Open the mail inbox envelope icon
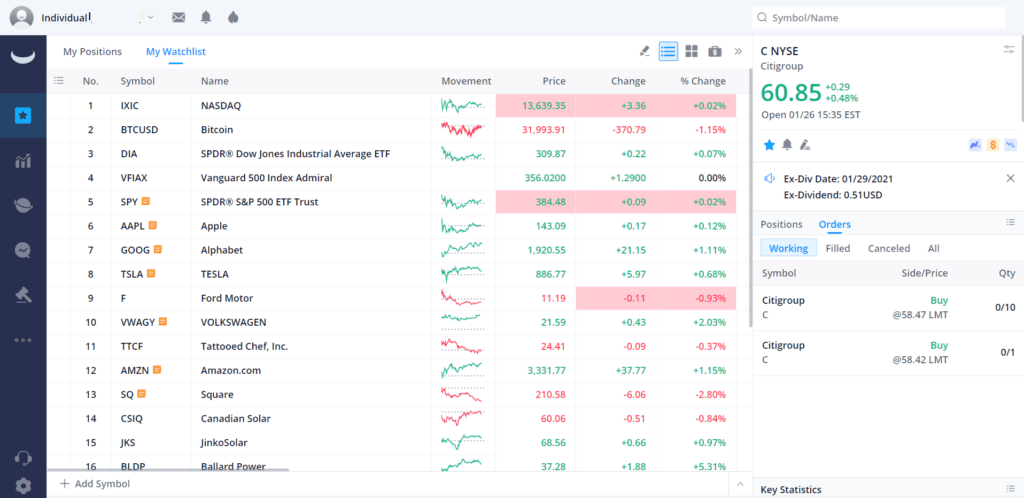 pos(179,18)
